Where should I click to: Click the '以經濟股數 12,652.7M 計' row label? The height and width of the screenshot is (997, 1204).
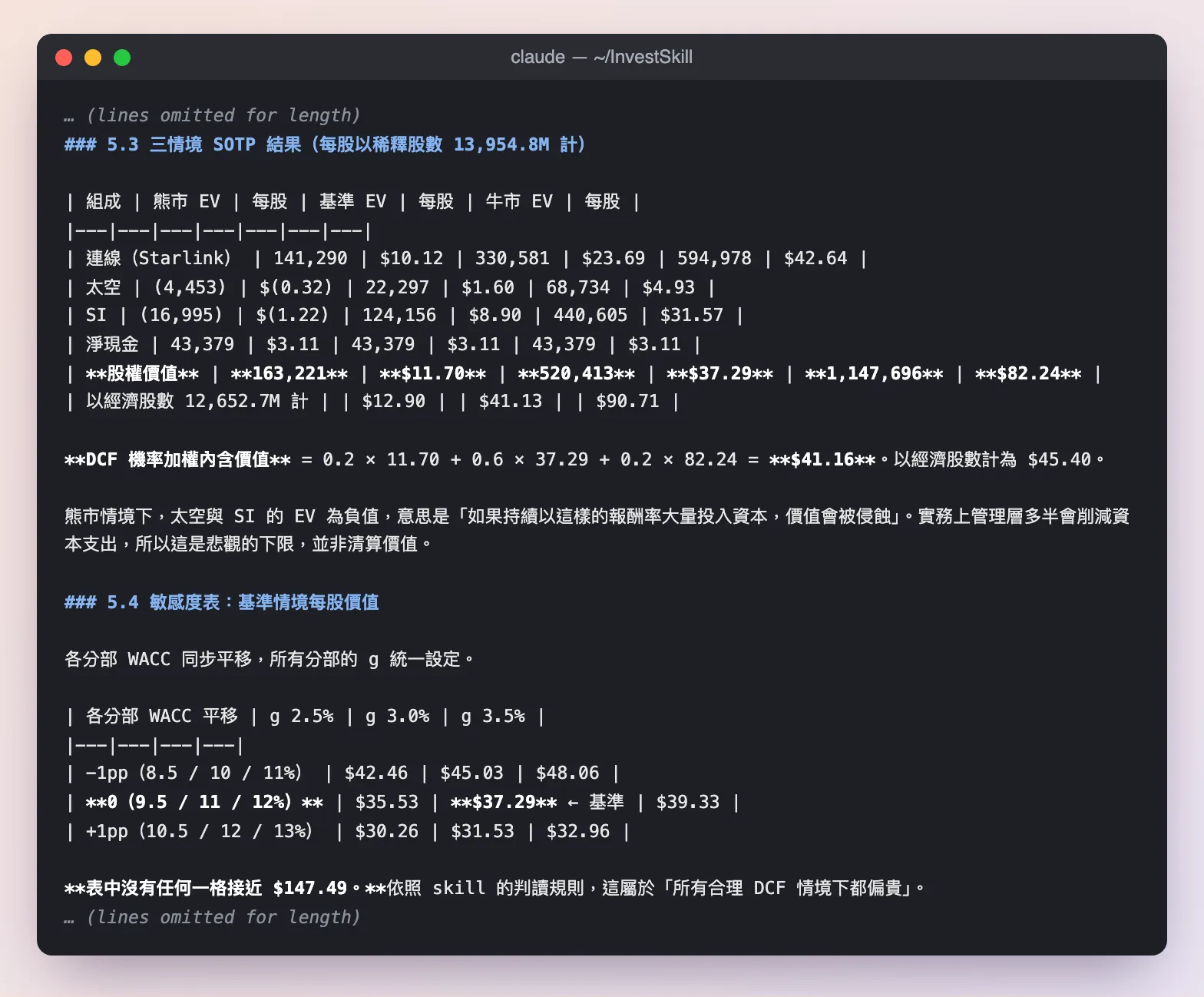click(197, 401)
